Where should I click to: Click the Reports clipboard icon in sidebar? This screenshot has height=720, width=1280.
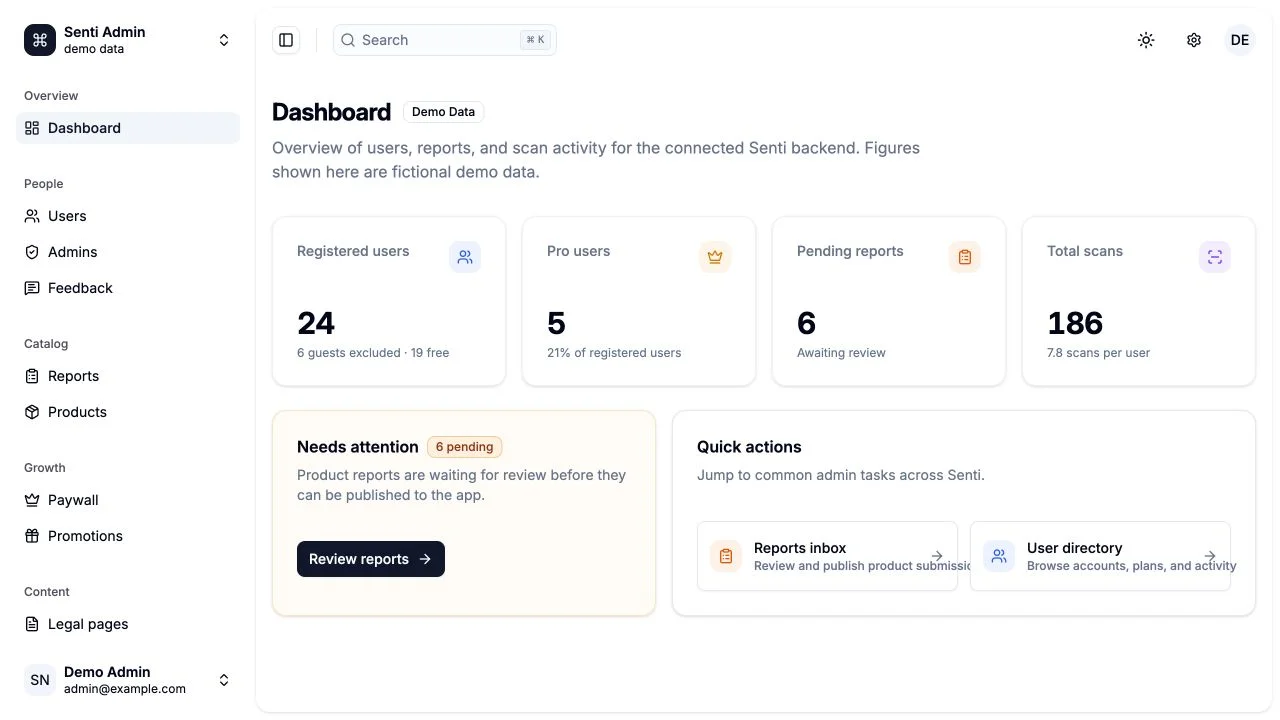click(32, 376)
